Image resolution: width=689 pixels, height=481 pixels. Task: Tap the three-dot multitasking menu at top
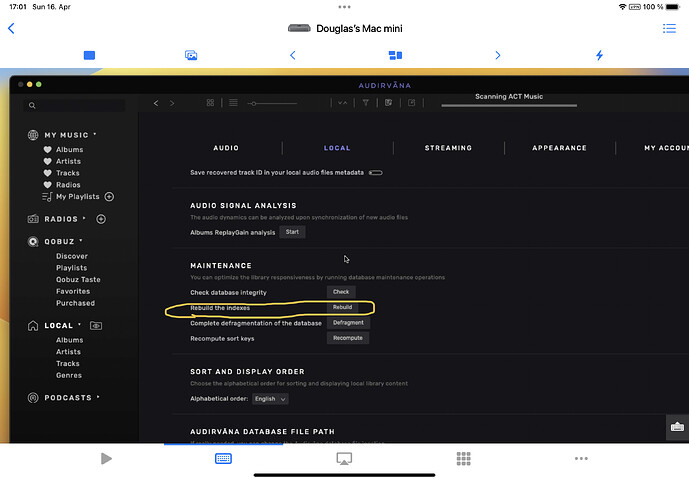pyautogui.click(x=344, y=7)
